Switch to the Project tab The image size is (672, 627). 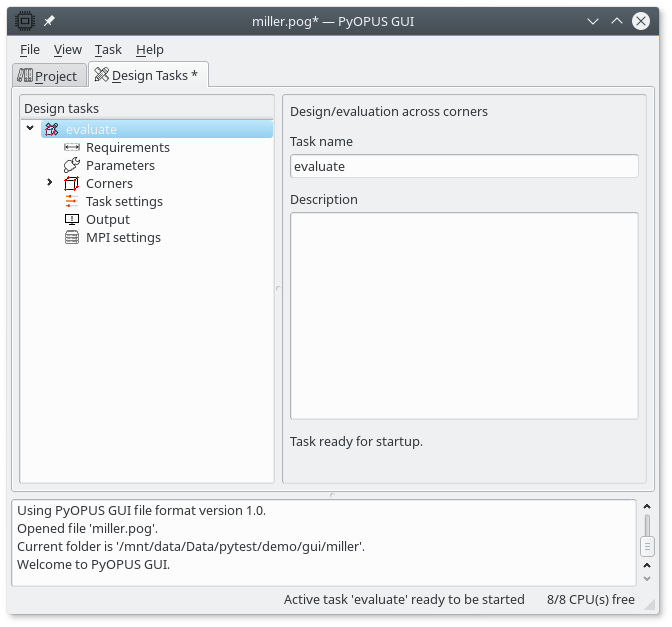pyautogui.click(x=48, y=76)
